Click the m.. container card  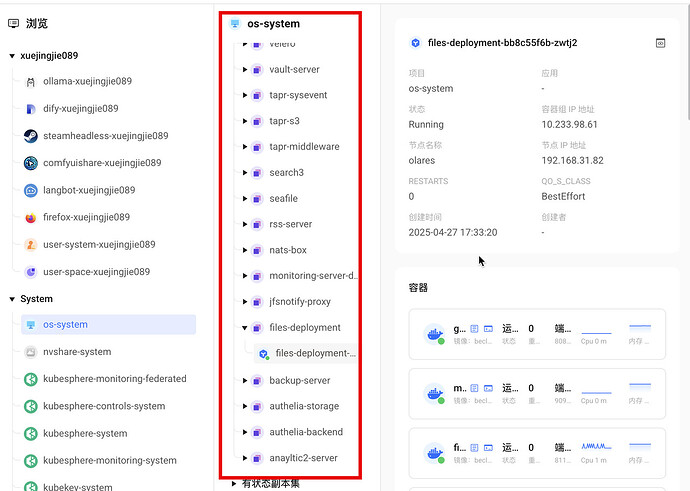tap(537, 394)
